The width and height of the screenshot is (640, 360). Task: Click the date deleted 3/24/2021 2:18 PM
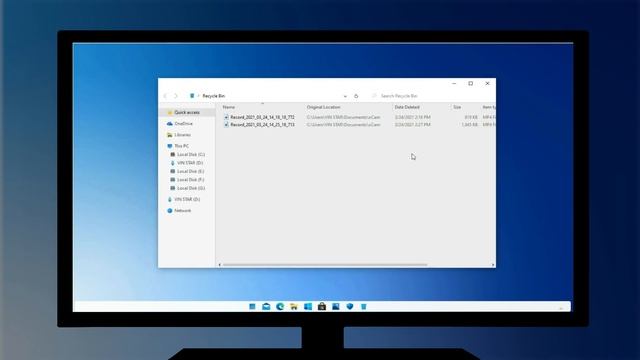pyautogui.click(x=413, y=117)
